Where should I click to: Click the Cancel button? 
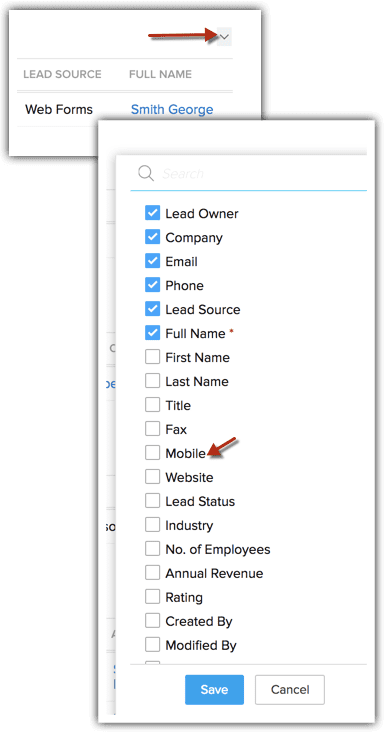click(x=290, y=690)
